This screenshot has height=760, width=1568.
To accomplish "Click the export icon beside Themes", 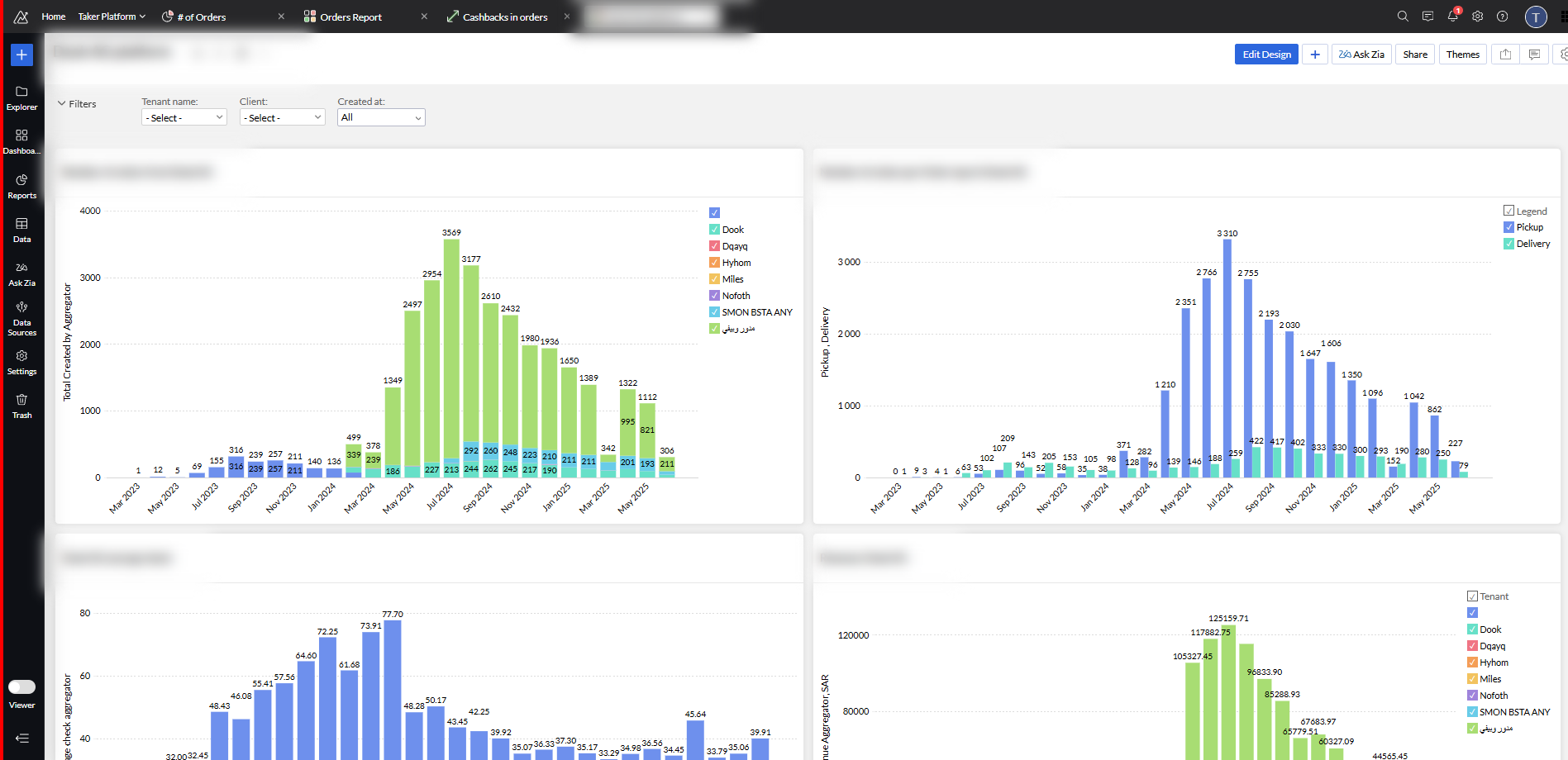I will 1505,55.
